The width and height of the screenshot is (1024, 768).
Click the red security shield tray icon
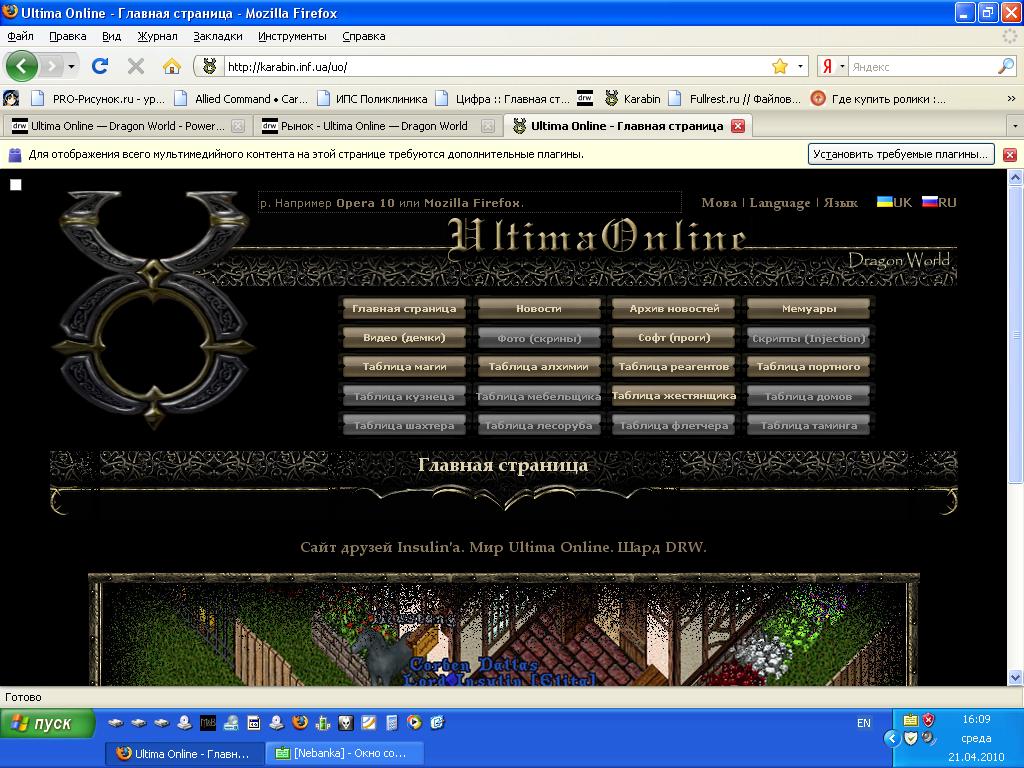(928, 720)
